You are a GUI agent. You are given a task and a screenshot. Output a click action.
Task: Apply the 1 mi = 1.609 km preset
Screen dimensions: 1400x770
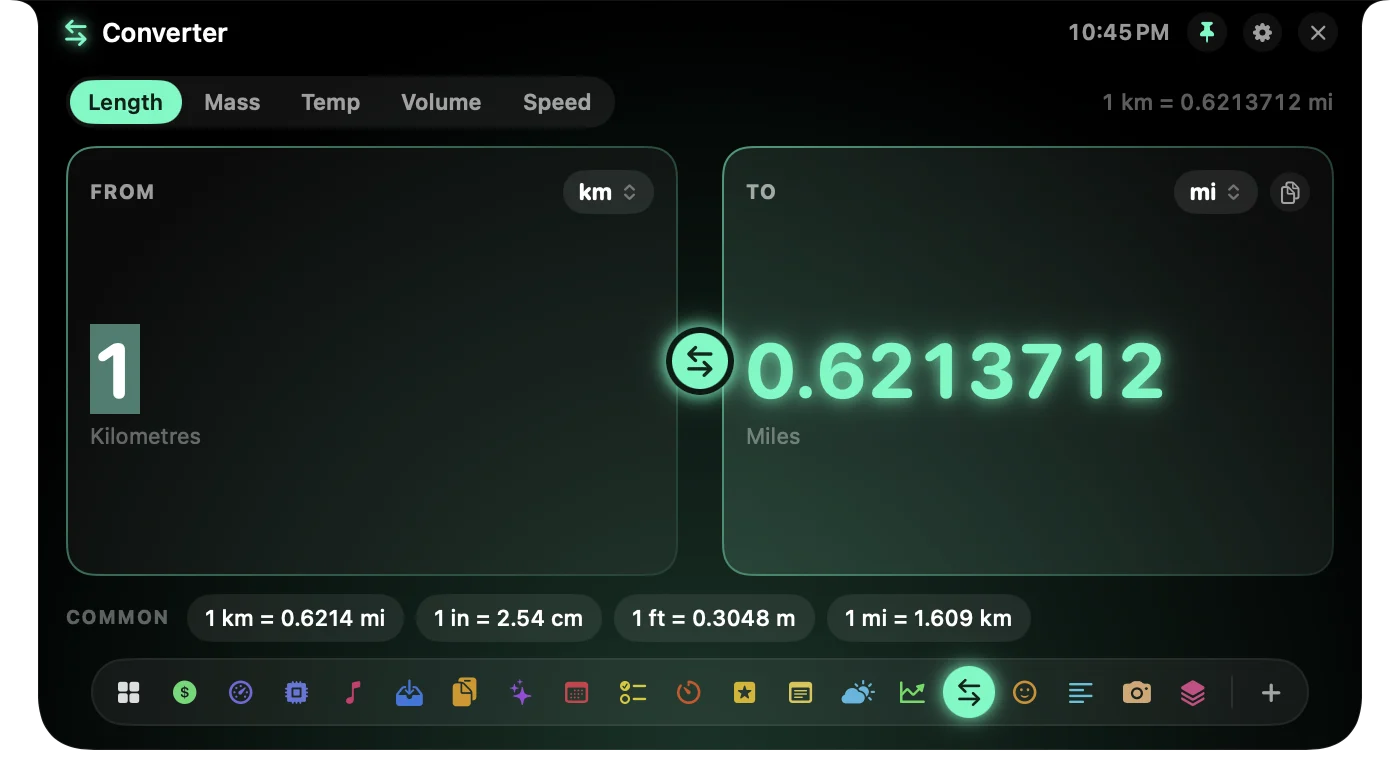(x=928, y=618)
